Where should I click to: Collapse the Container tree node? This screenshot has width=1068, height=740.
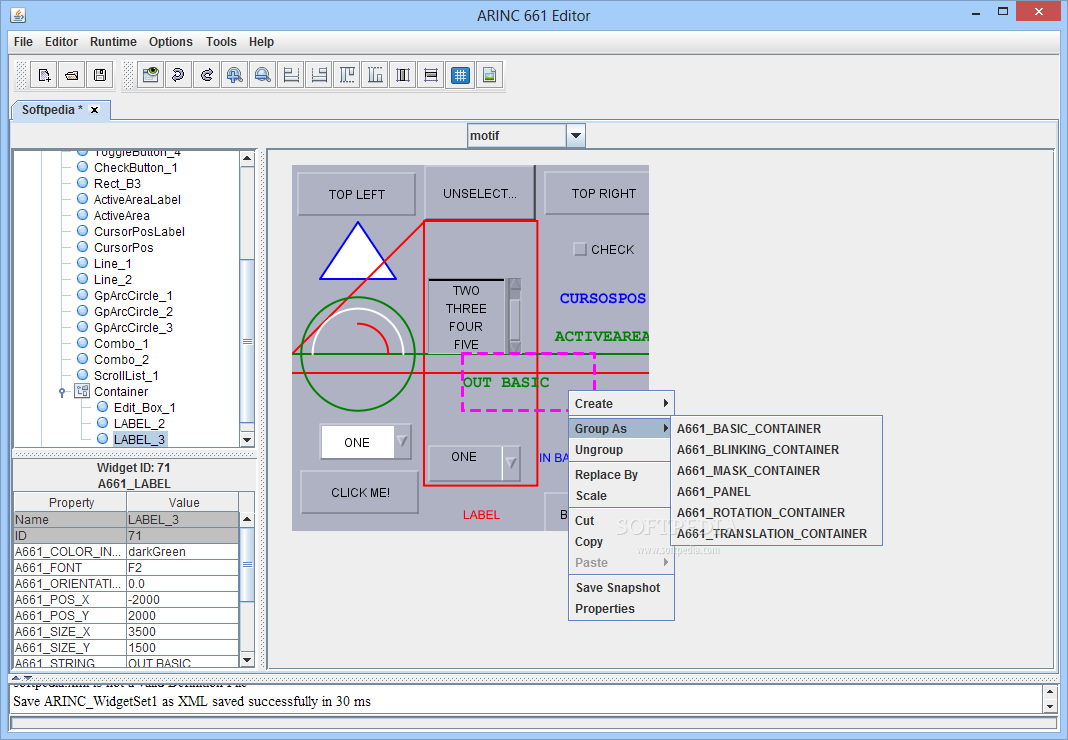62,392
